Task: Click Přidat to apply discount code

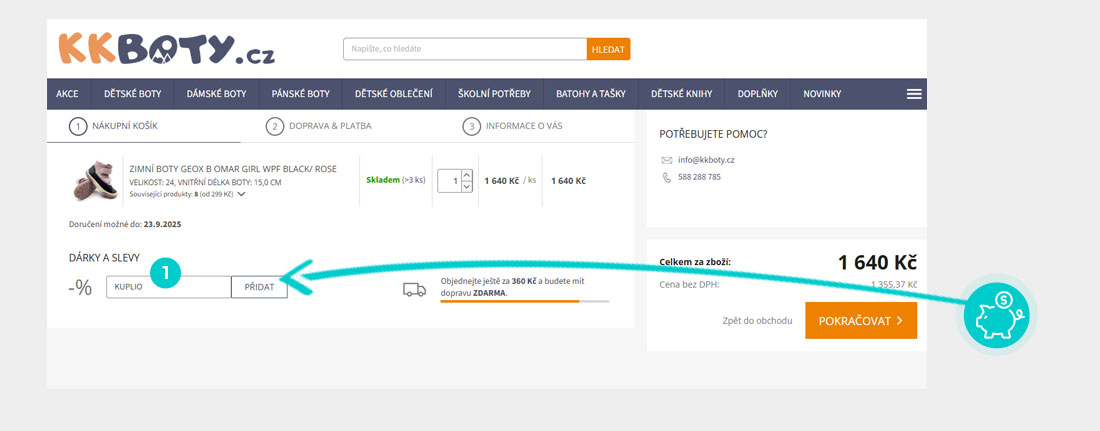Action: pyautogui.click(x=259, y=287)
